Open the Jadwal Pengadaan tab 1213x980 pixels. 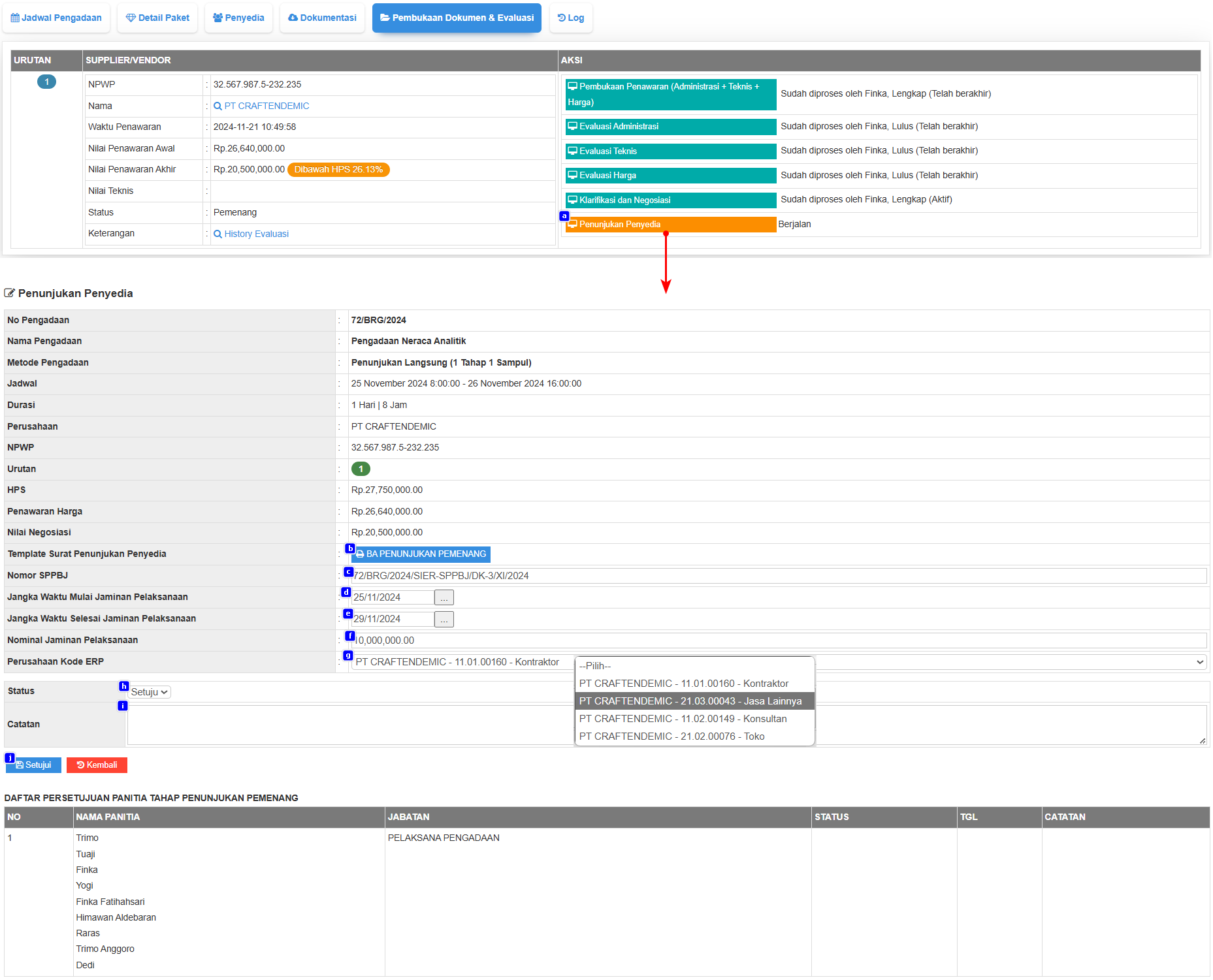click(x=56, y=18)
